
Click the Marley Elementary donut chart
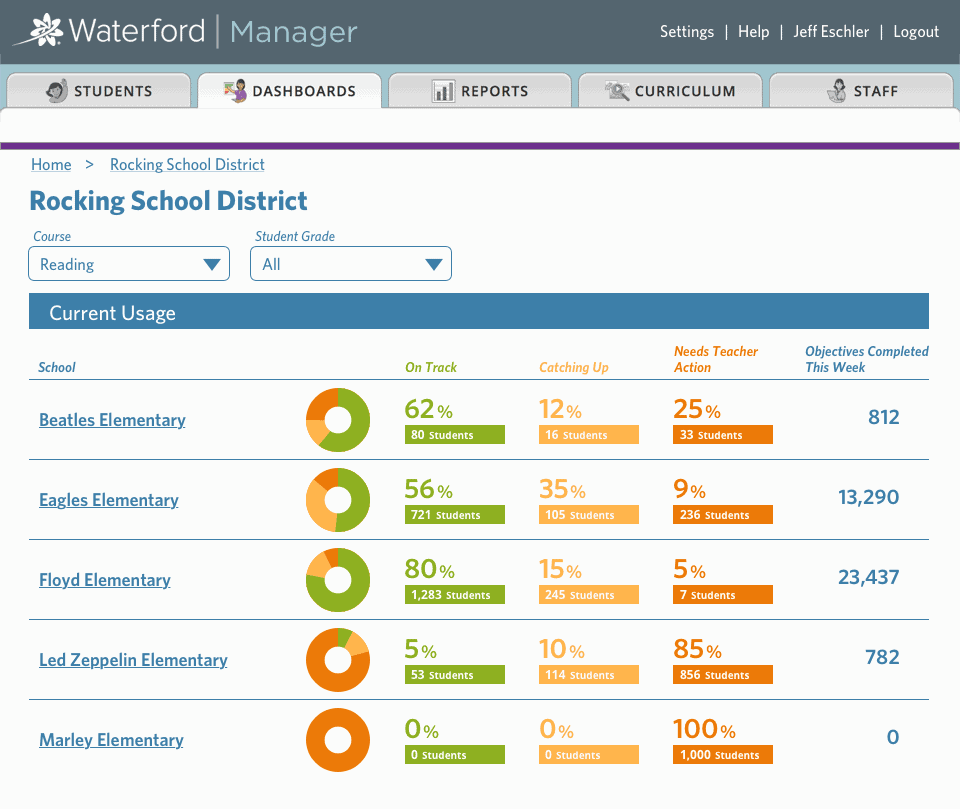pyautogui.click(x=338, y=740)
